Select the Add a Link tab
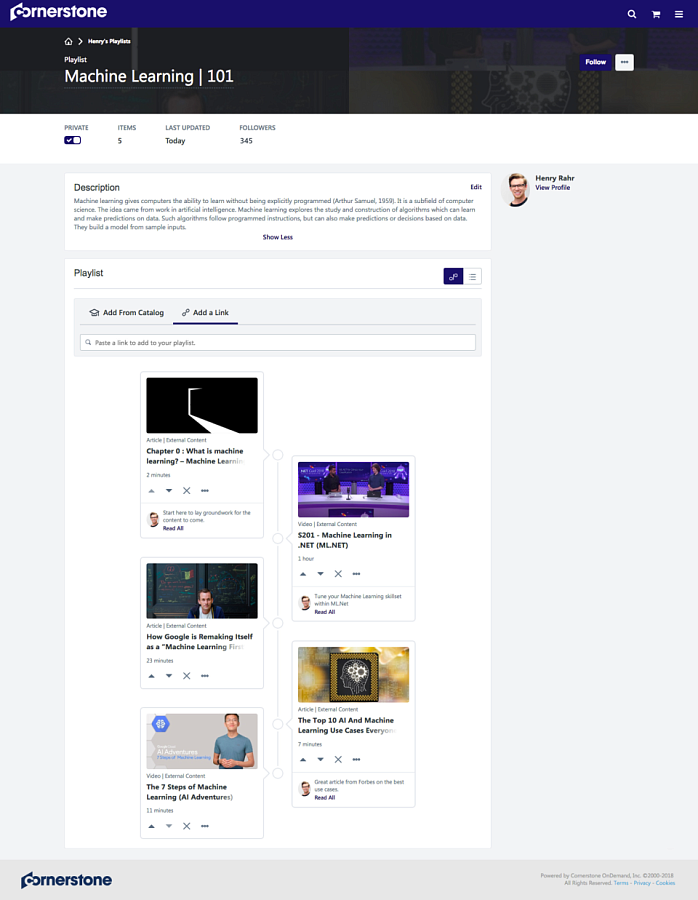The image size is (698, 900). coord(205,313)
